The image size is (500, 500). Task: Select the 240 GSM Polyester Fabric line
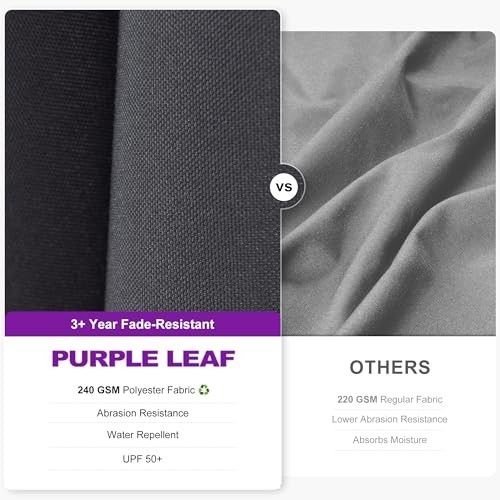(143, 390)
